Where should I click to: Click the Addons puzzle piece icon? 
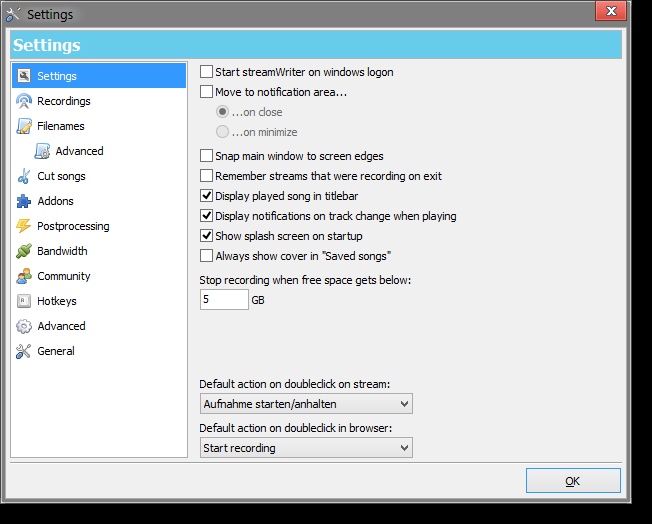pos(24,201)
